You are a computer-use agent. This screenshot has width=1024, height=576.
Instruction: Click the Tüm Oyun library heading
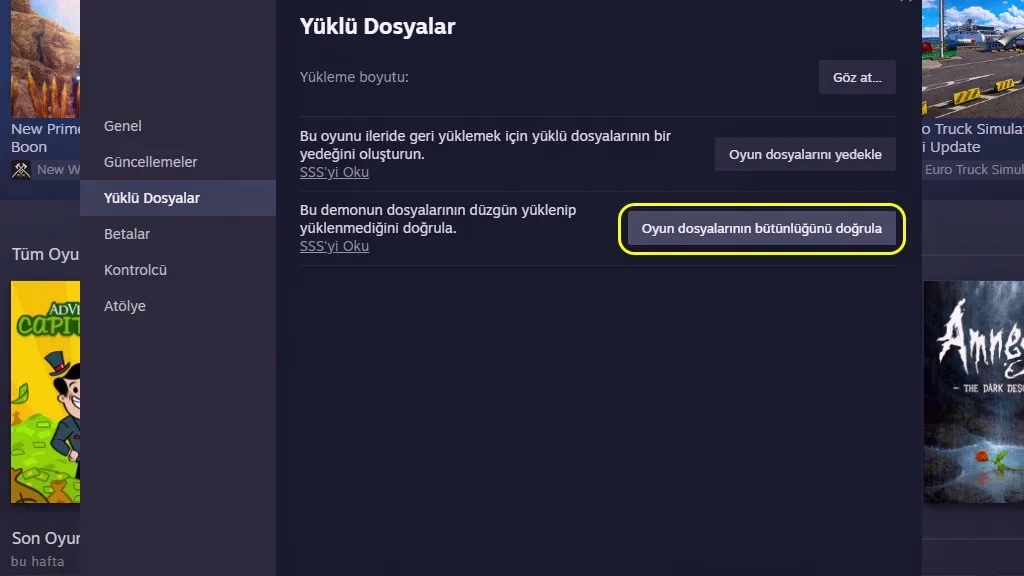pos(46,254)
